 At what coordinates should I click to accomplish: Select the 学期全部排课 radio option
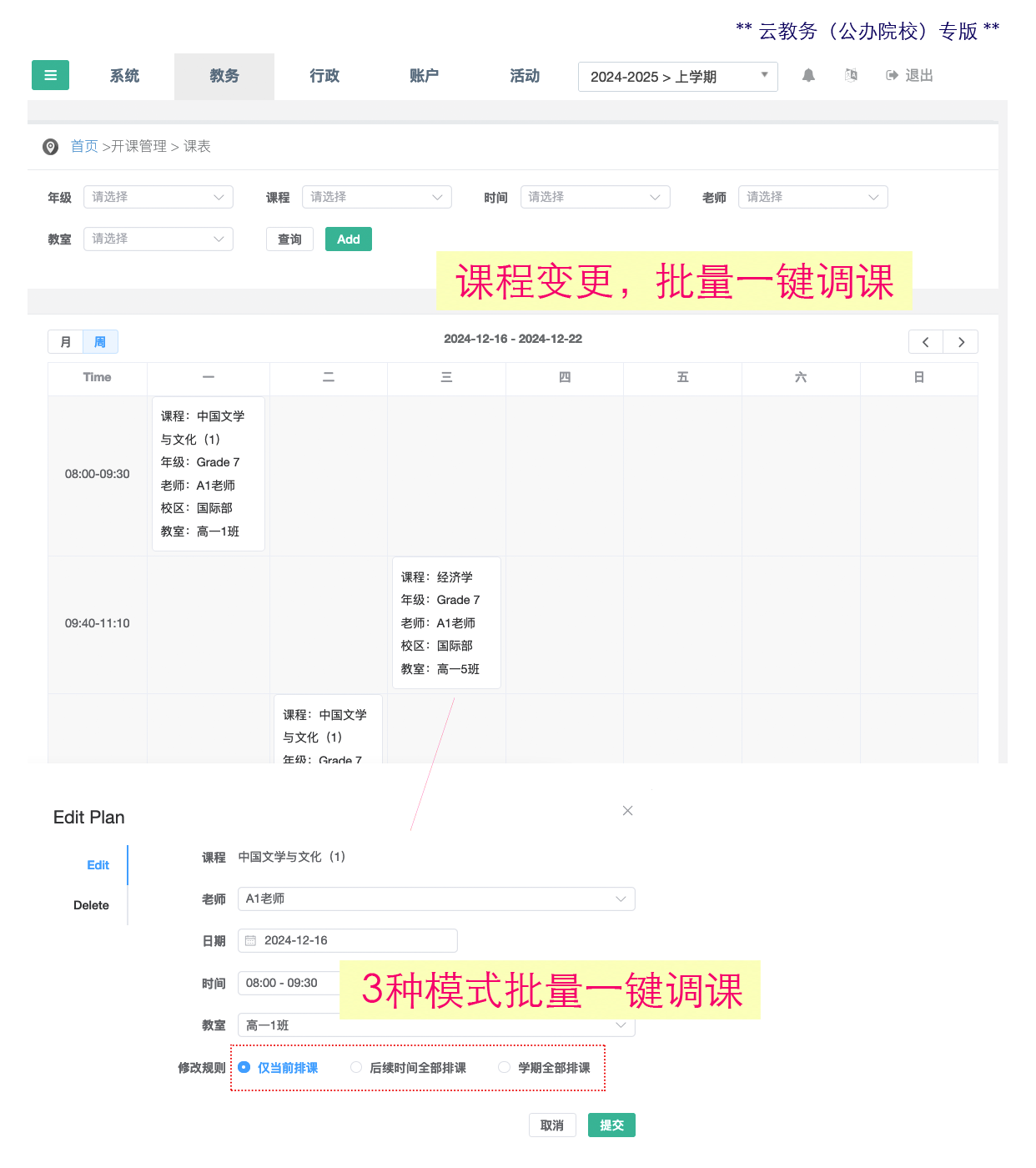click(544, 1068)
